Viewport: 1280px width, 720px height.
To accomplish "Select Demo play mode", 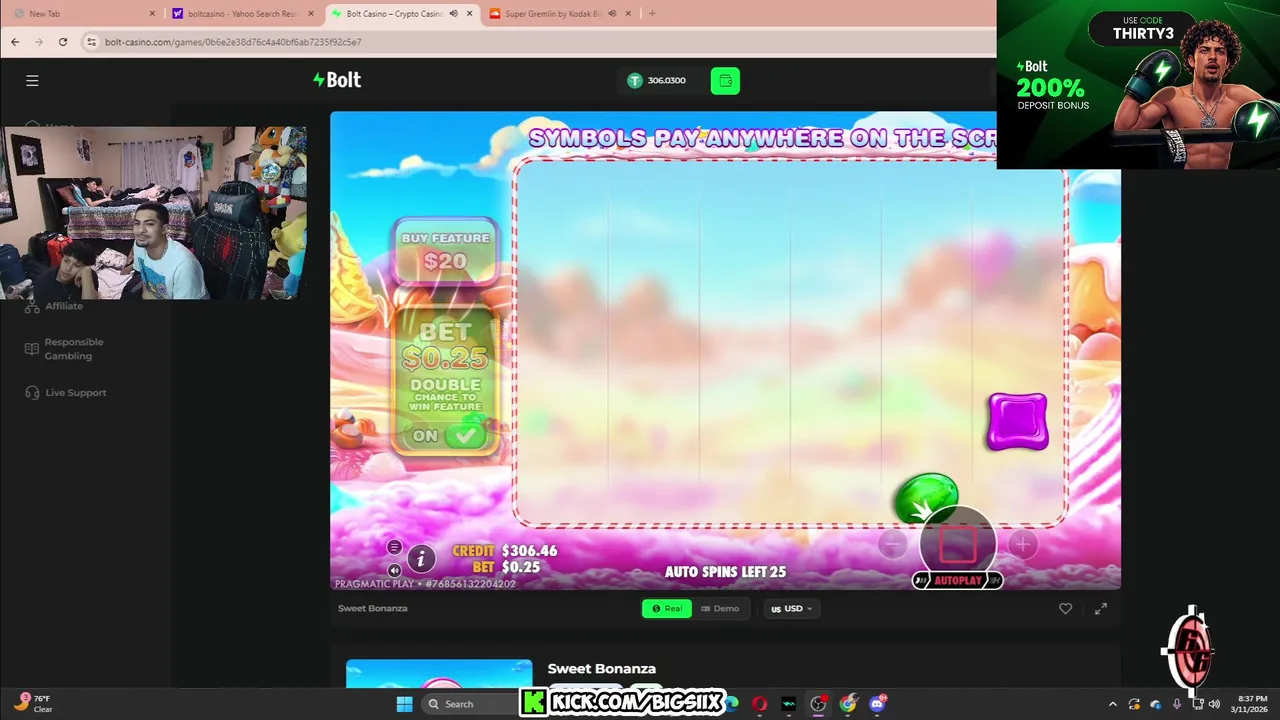I will point(720,608).
